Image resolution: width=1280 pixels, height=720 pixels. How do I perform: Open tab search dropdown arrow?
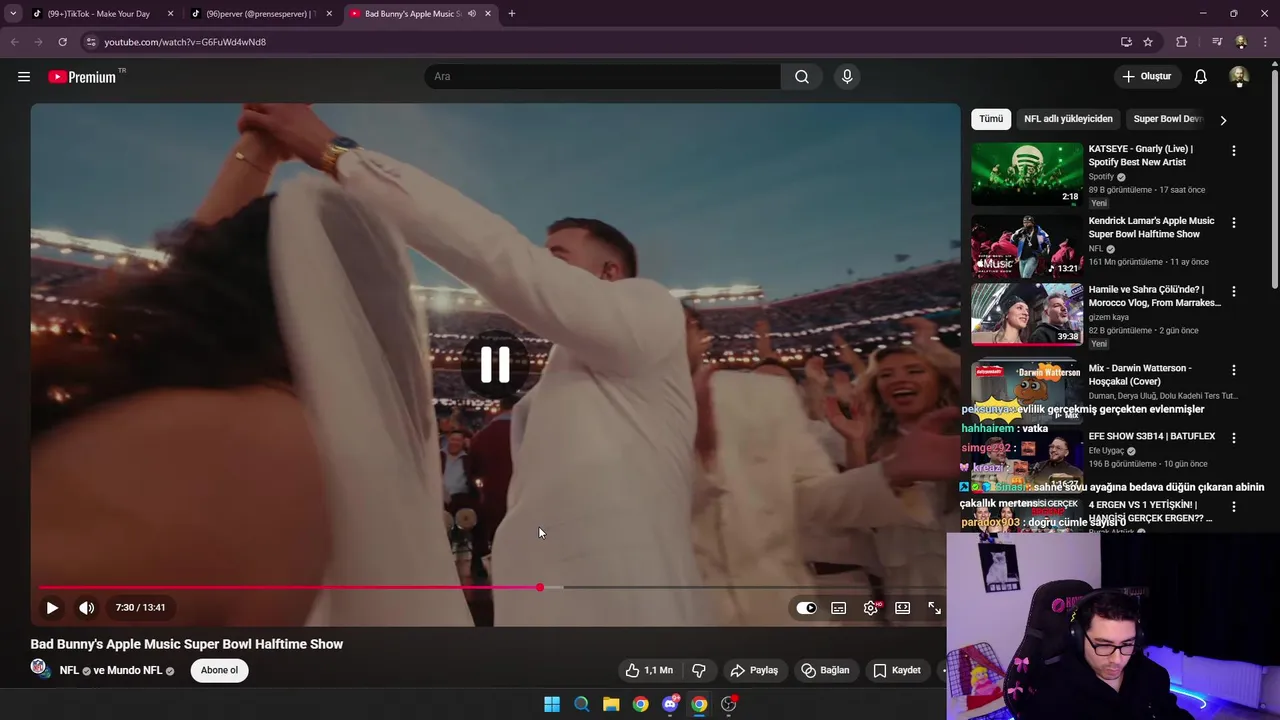[13, 14]
